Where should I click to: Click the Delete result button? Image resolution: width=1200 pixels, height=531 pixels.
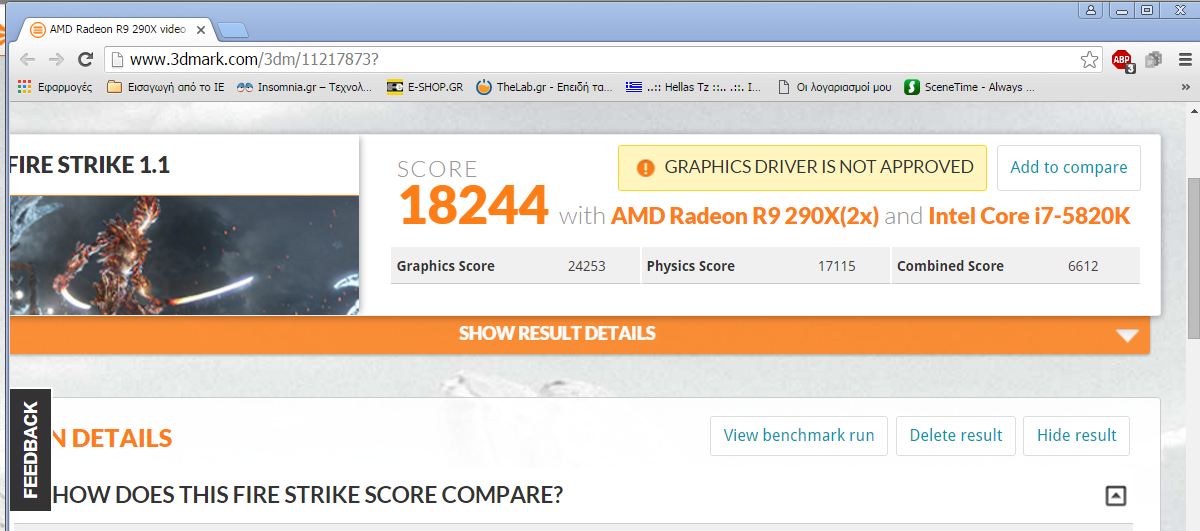pos(956,436)
